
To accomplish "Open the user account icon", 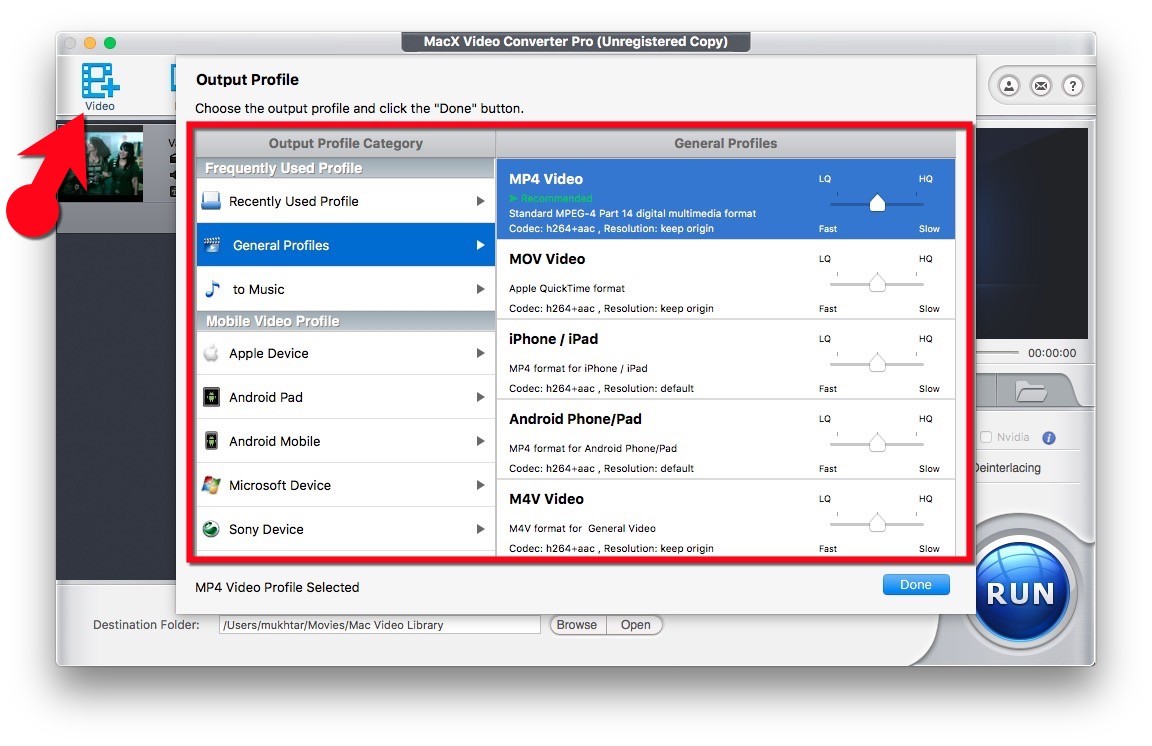I will 1009,86.
